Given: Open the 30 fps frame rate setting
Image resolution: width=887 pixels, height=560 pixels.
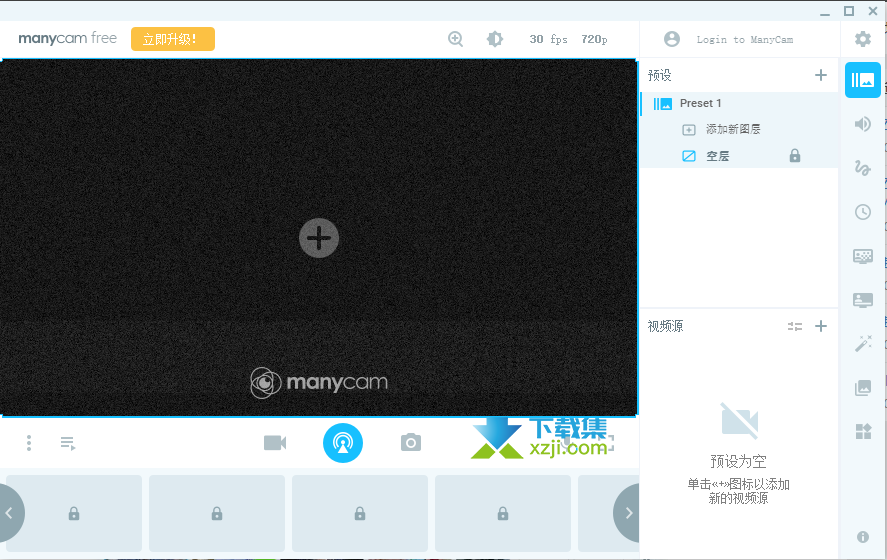Looking at the screenshot, I should point(548,39).
